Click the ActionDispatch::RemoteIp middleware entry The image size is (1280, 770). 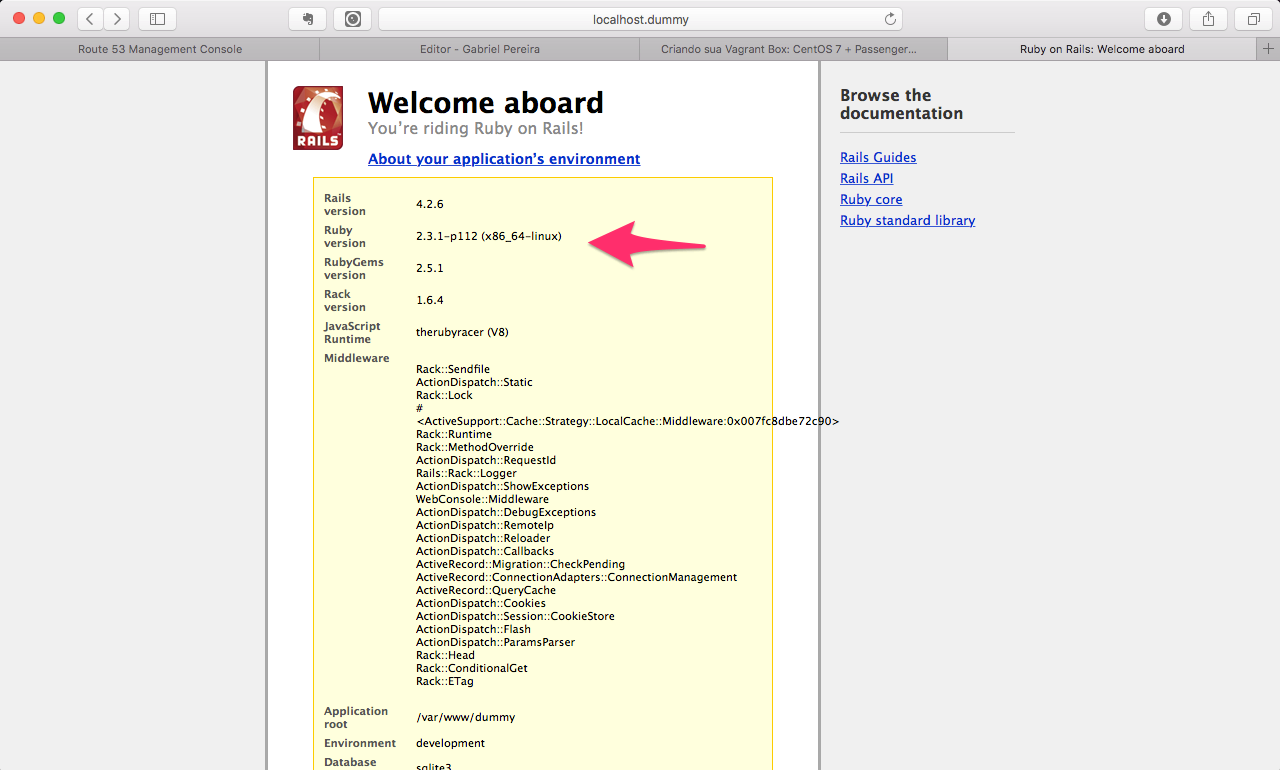pyautogui.click(x=485, y=525)
